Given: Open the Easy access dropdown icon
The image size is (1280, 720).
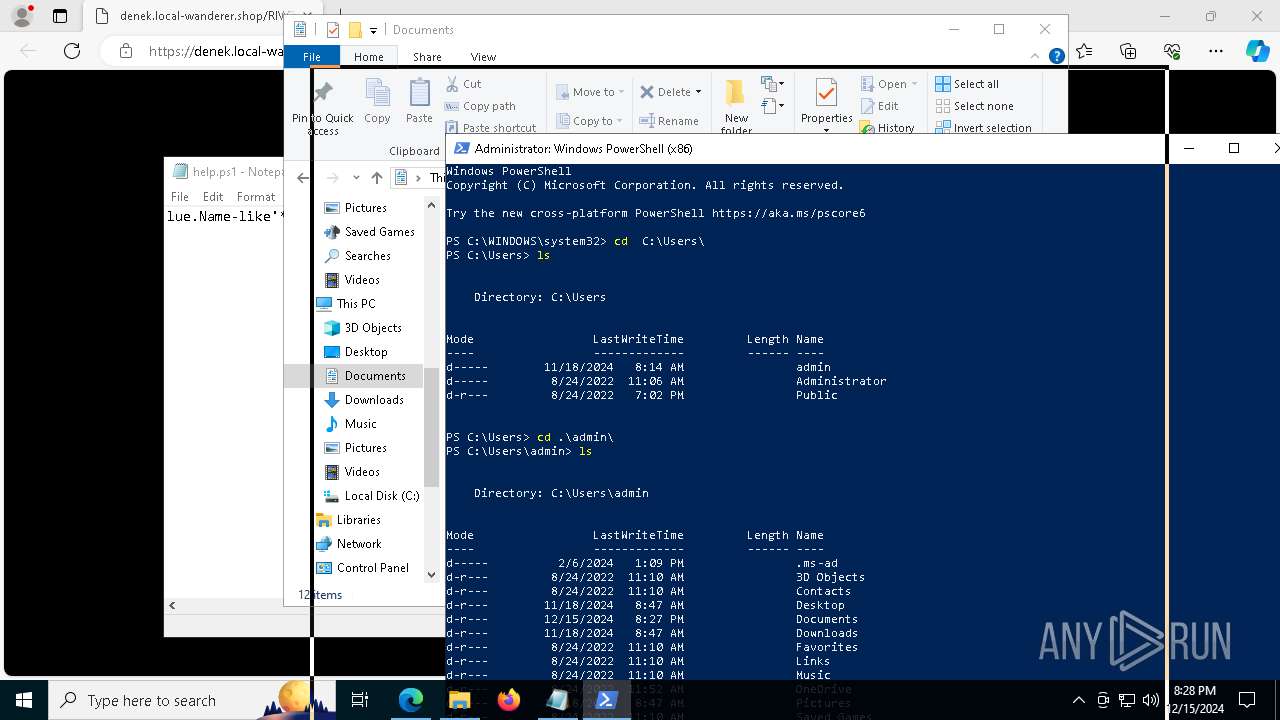Looking at the screenshot, I should pyautogui.click(x=772, y=105).
